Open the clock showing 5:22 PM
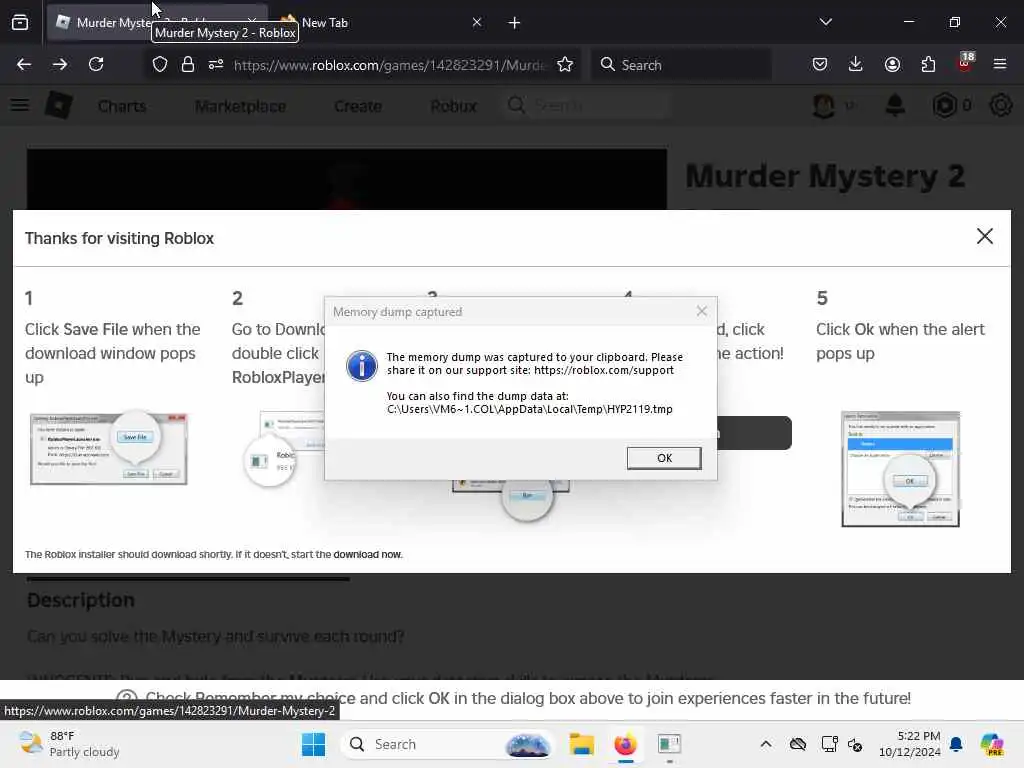 pyautogui.click(x=909, y=744)
